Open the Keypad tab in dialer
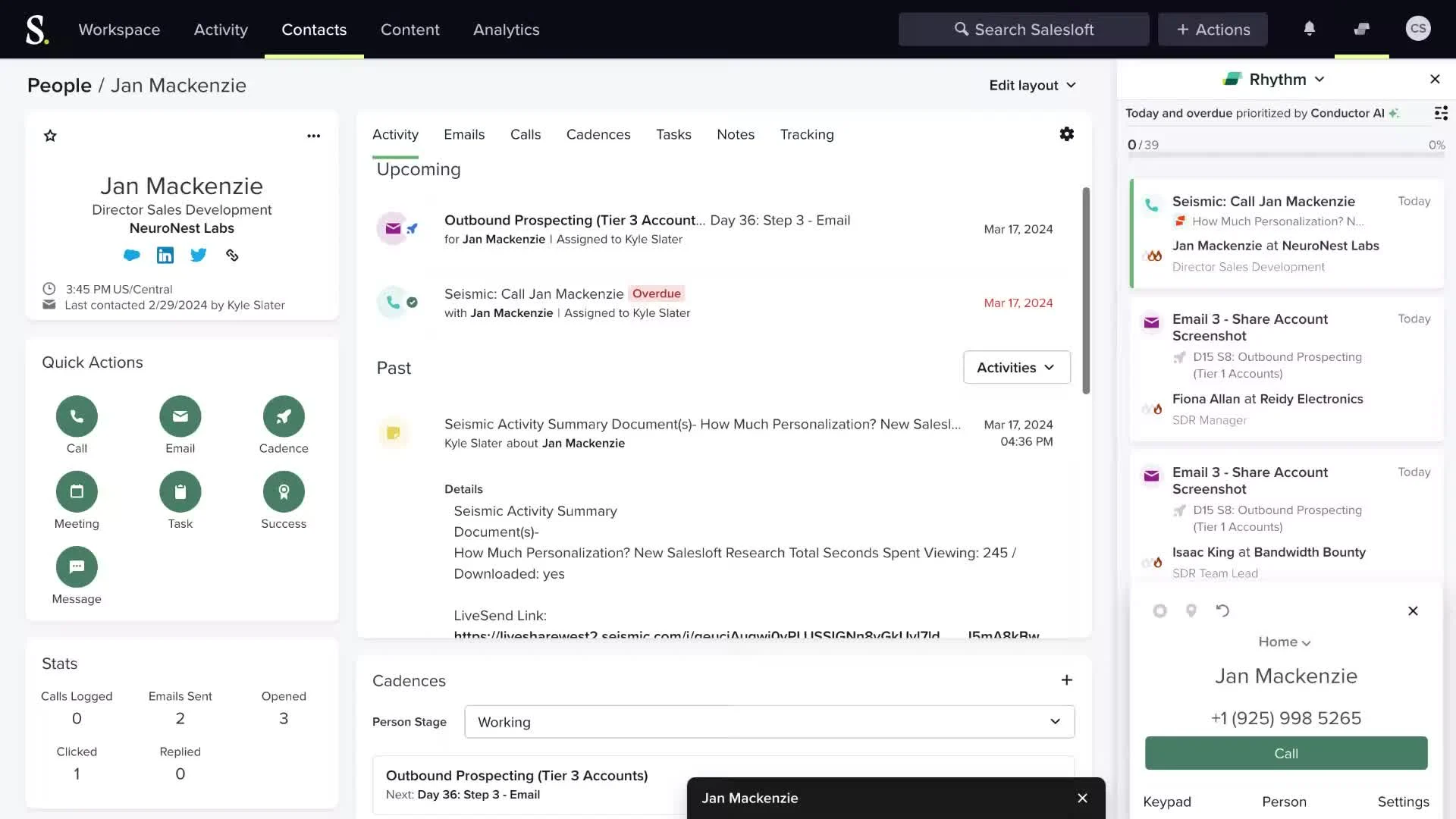This screenshot has height=819, width=1456. [x=1167, y=802]
